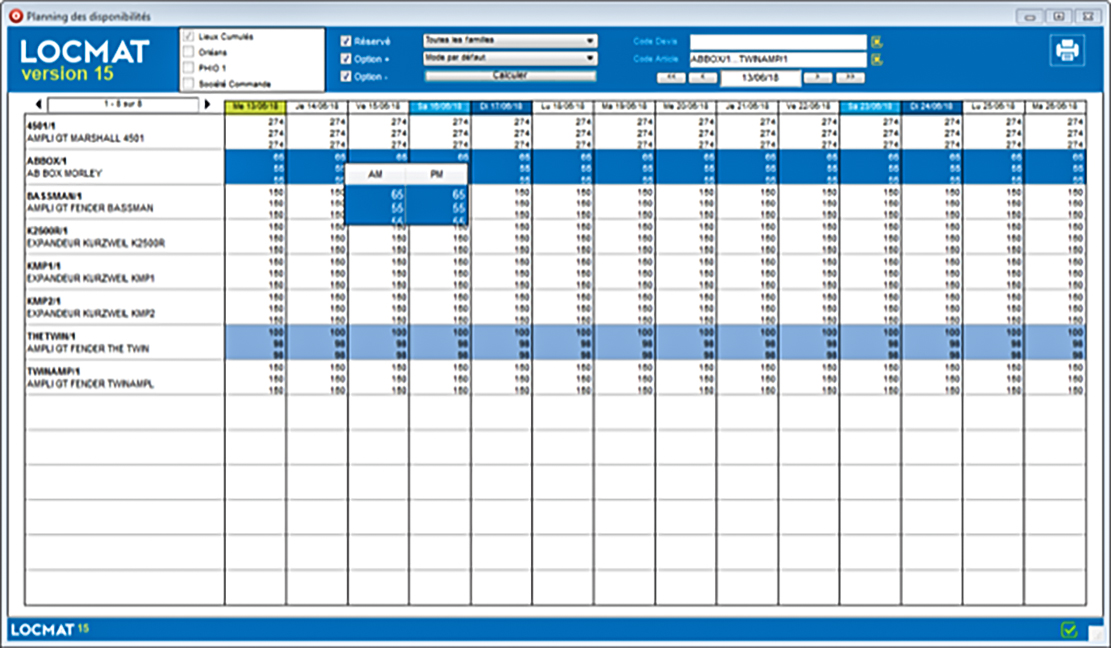Select the AB BOX MORLEY article row
This screenshot has height=648, width=1111.
pyautogui.click(x=125, y=167)
